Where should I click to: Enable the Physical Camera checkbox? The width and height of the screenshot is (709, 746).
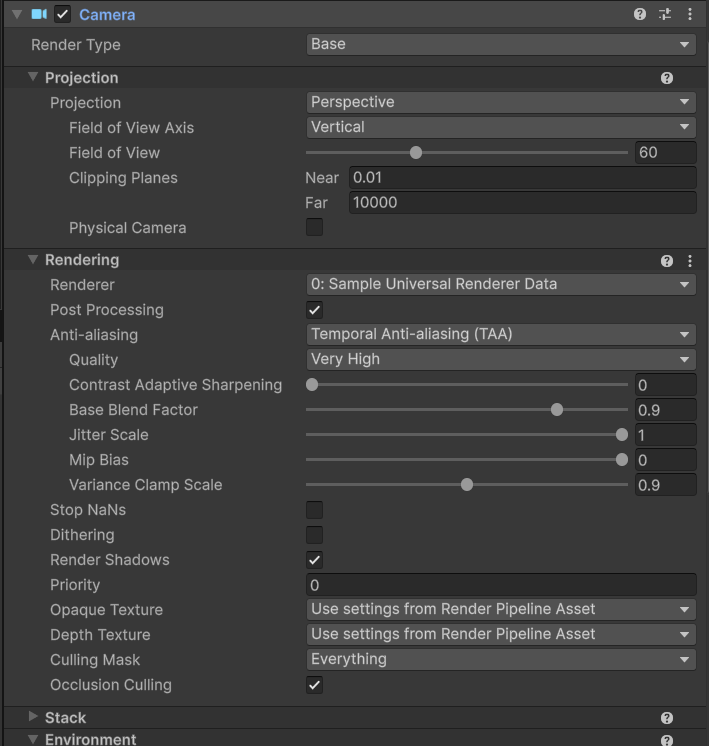(x=314, y=227)
